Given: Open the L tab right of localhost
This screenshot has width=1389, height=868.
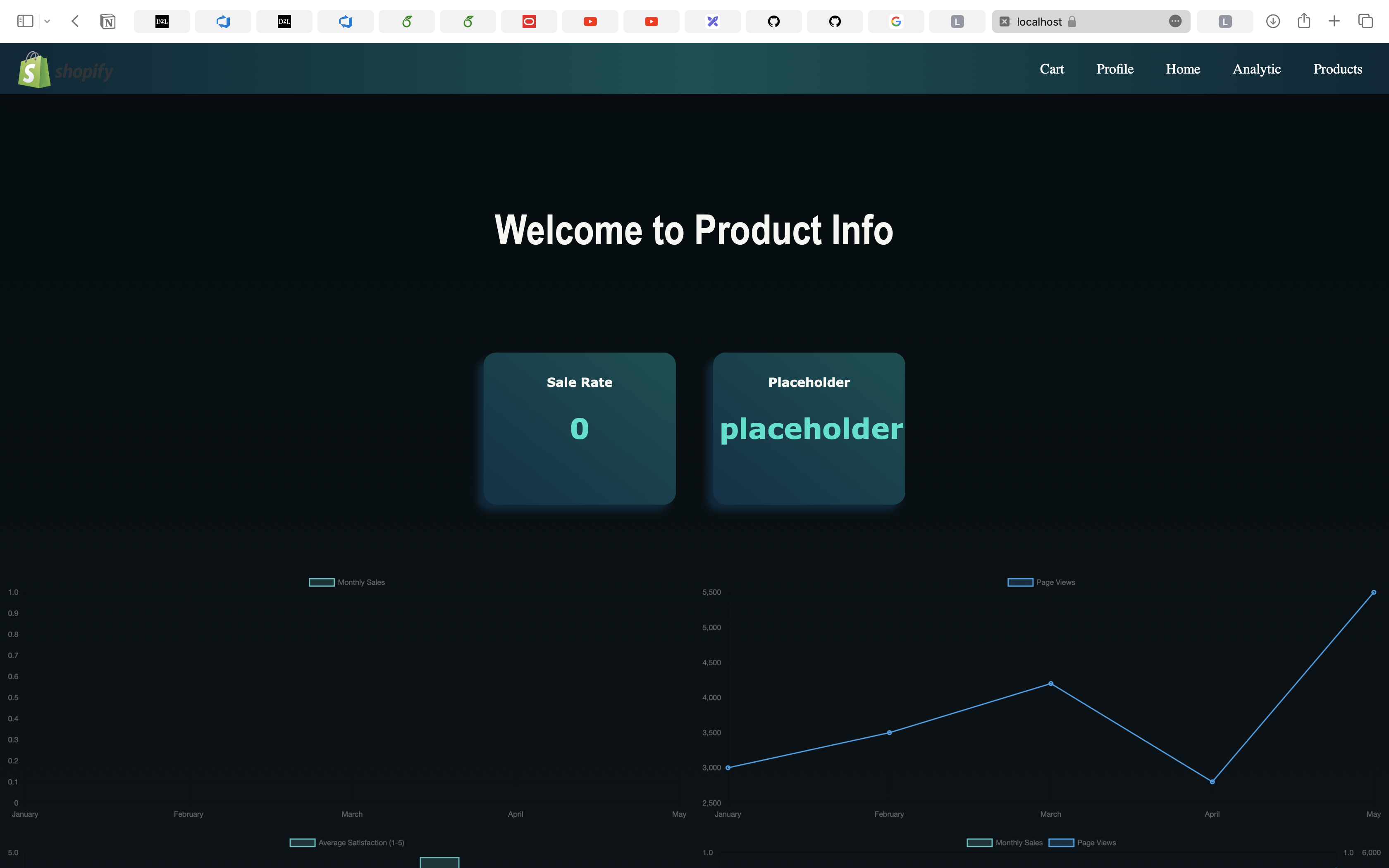Looking at the screenshot, I should [1225, 21].
